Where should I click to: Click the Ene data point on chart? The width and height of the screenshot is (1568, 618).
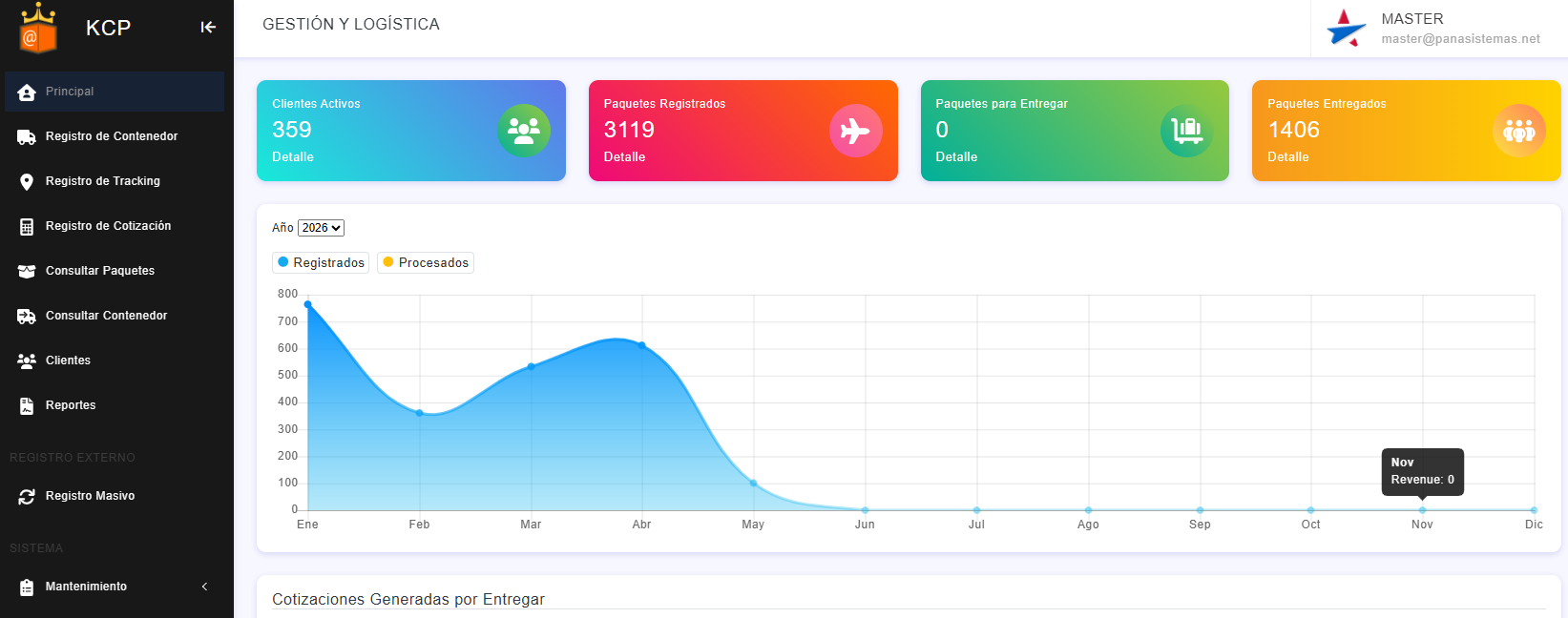(307, 305)
